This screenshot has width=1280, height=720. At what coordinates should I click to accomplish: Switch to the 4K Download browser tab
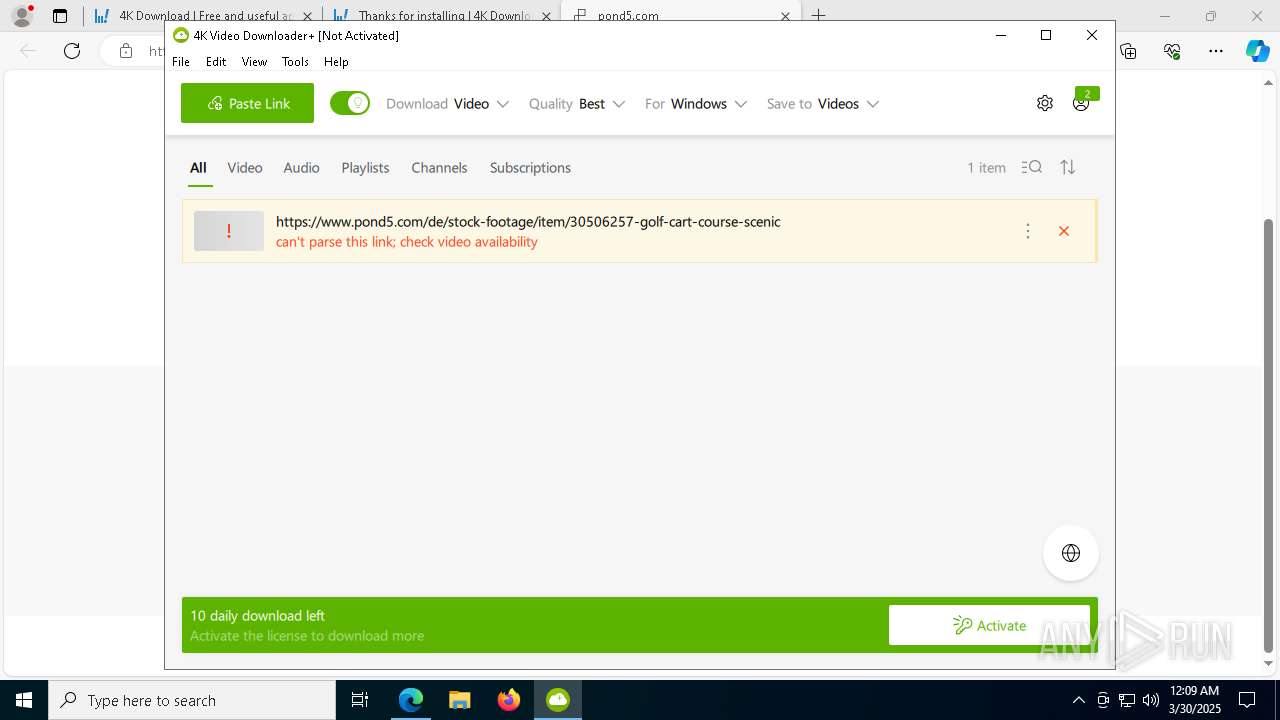tap(204, 16)
